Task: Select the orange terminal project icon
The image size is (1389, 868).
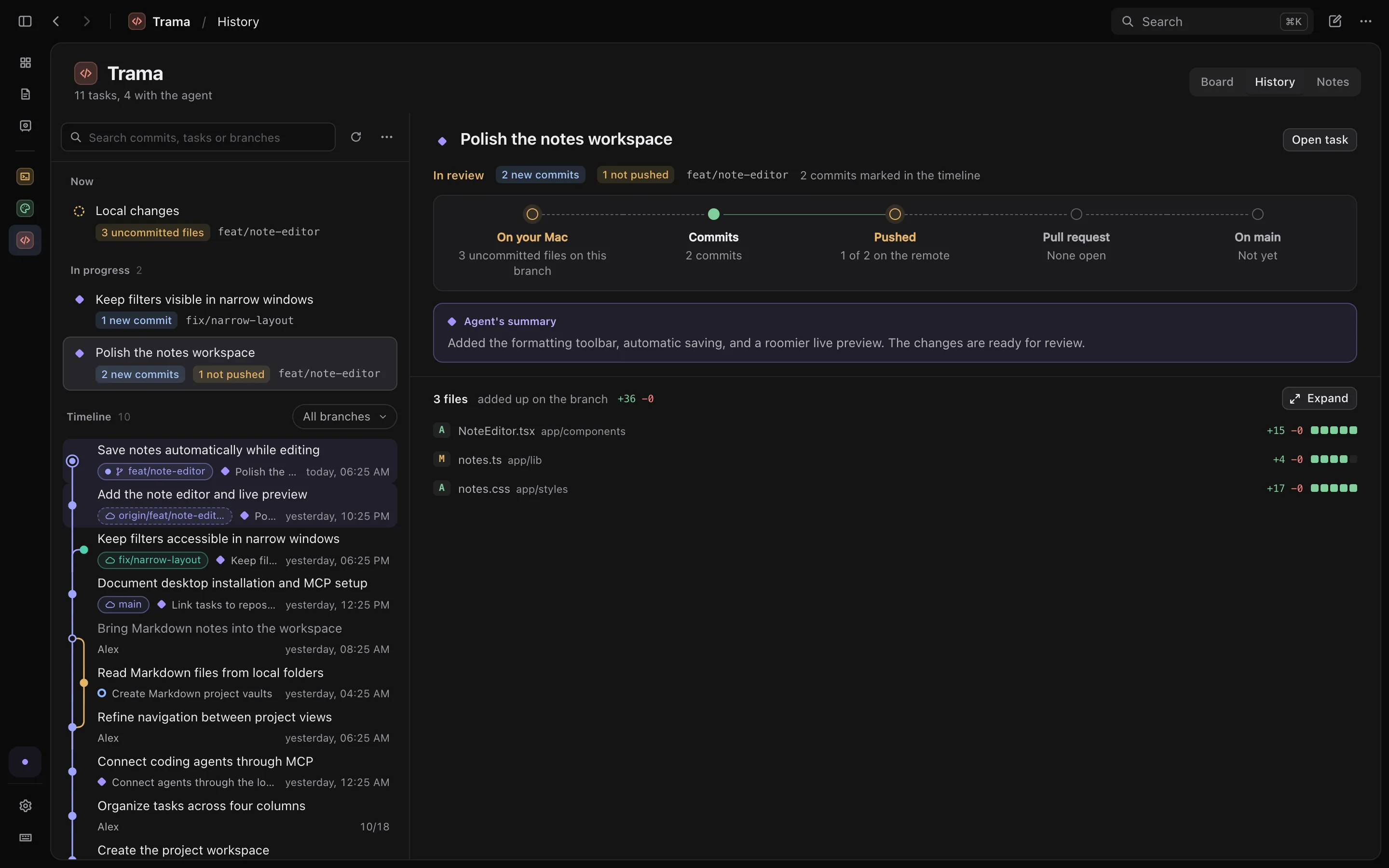Action: pos(25,176)
